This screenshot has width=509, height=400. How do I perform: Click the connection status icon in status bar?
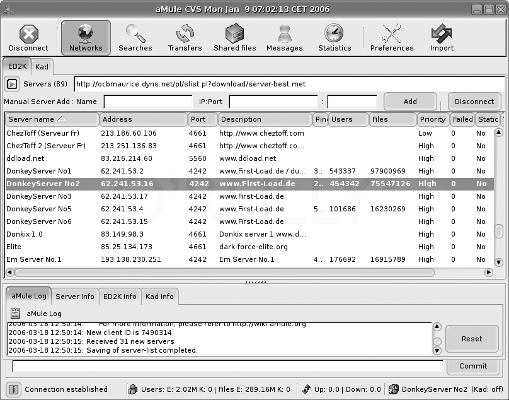point(13,389)
